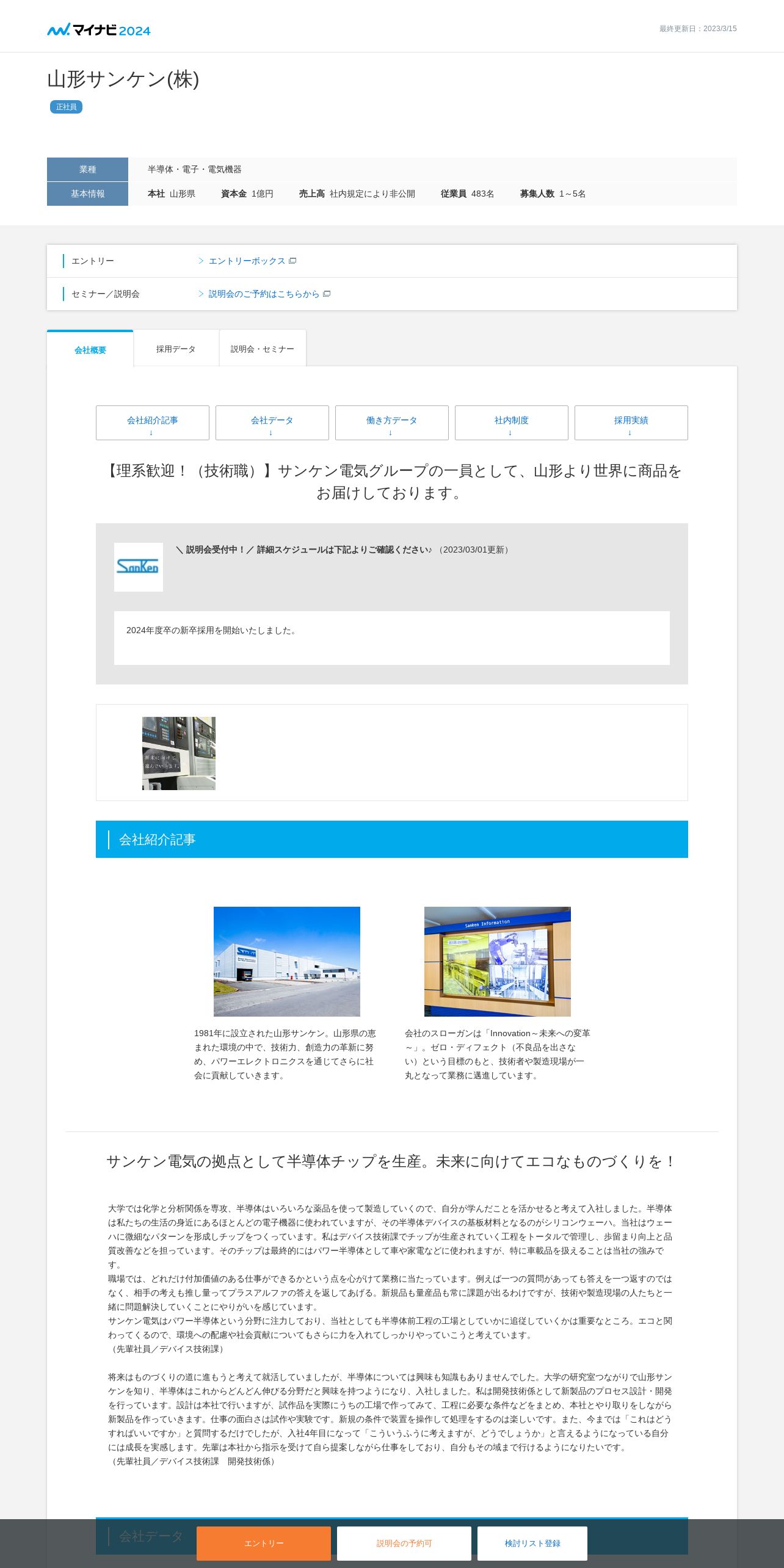Click the 会社紹介記事 blue section header
784x1568 pixels.
pyautogui.click(x=392, y=840)
